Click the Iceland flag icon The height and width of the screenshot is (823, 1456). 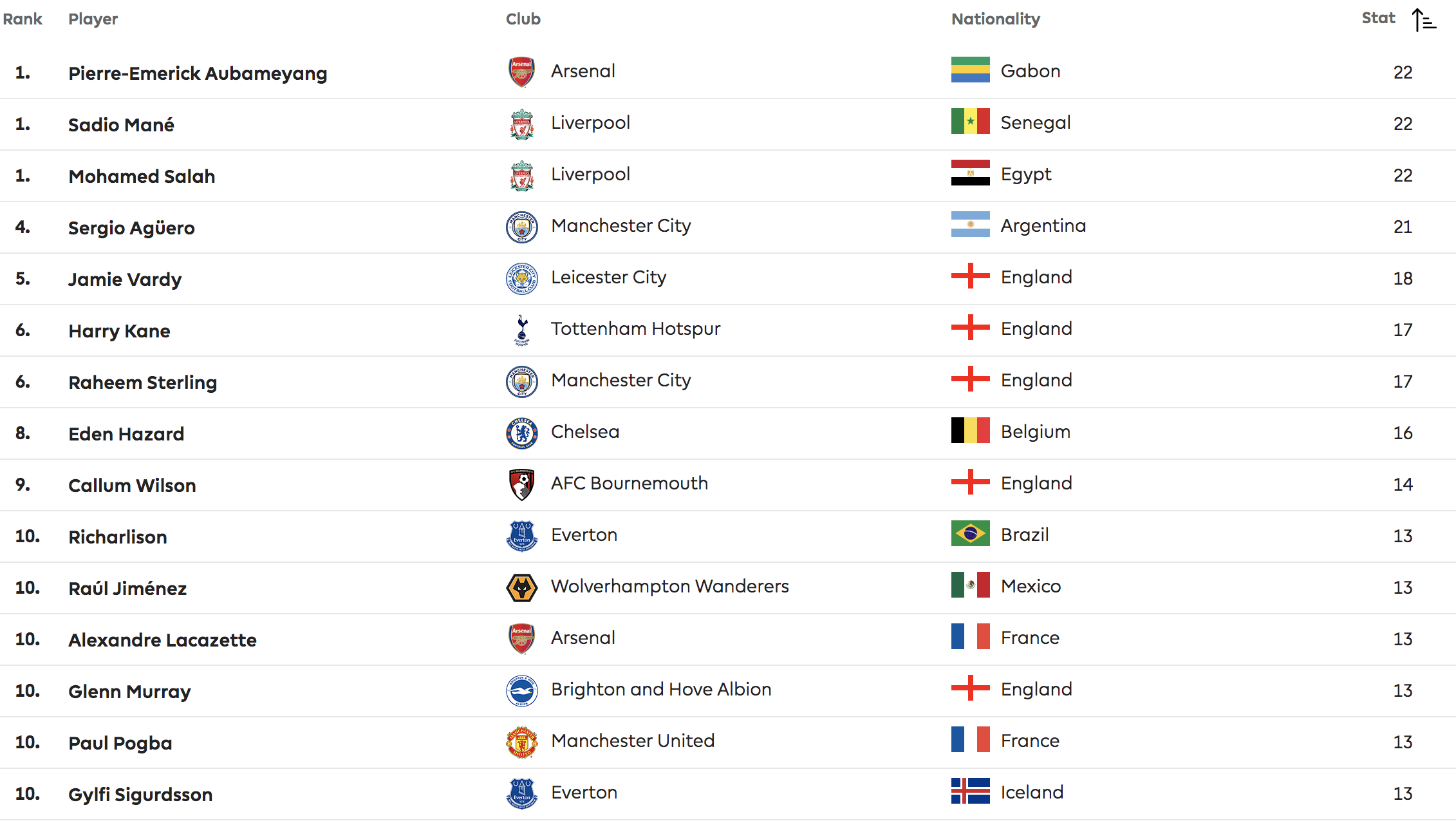click(970, 791)
